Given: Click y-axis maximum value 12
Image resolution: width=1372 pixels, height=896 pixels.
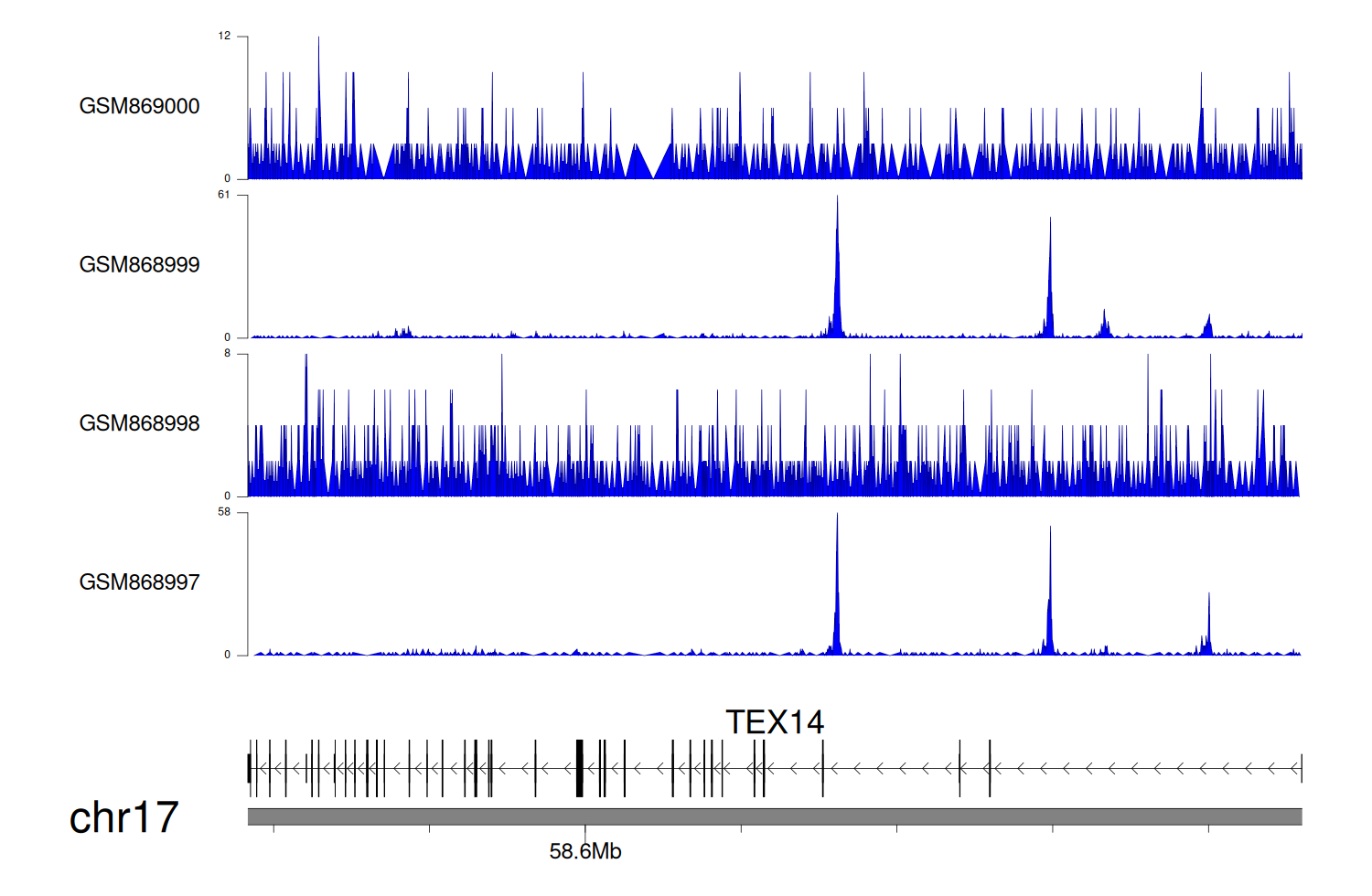Looking at the screenshot, I should [x=224, y=37].
